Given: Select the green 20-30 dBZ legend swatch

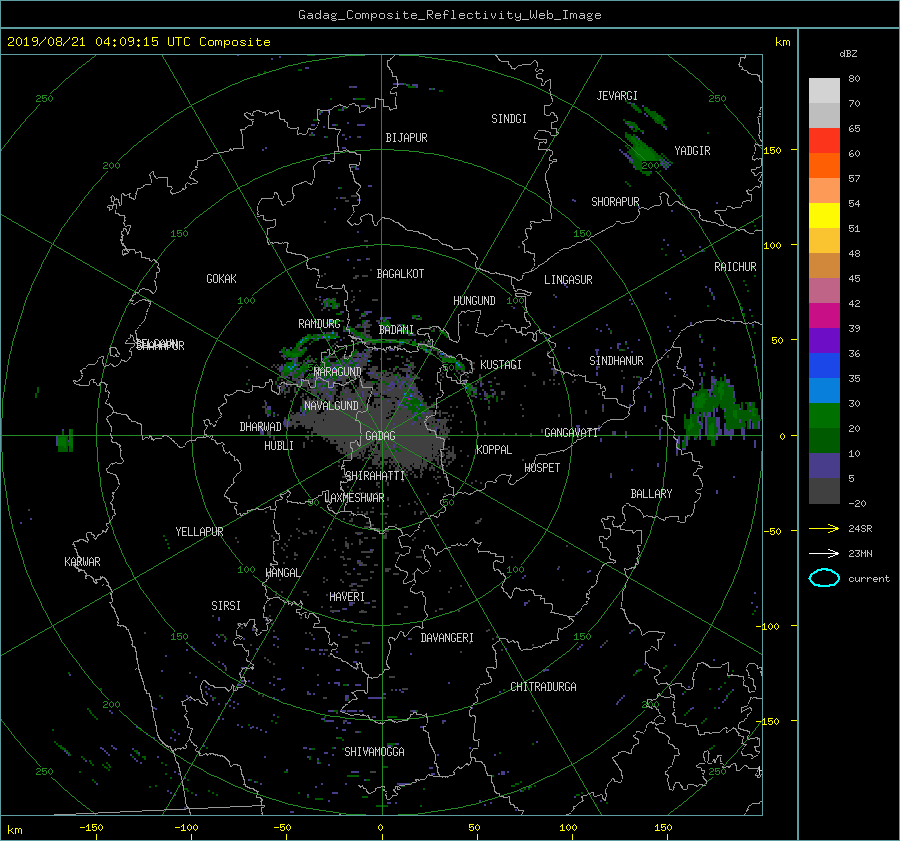Looking at the screenshot, I should click(824, 416).
